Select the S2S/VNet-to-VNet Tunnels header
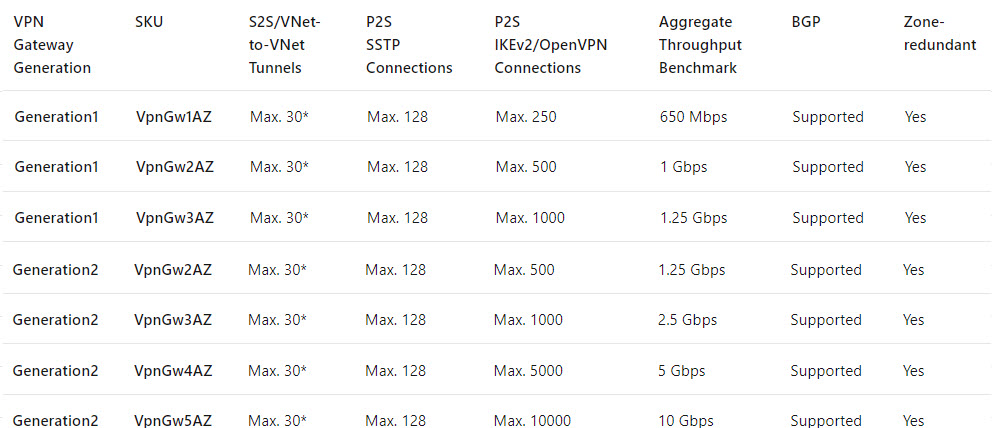 (284, 45)
